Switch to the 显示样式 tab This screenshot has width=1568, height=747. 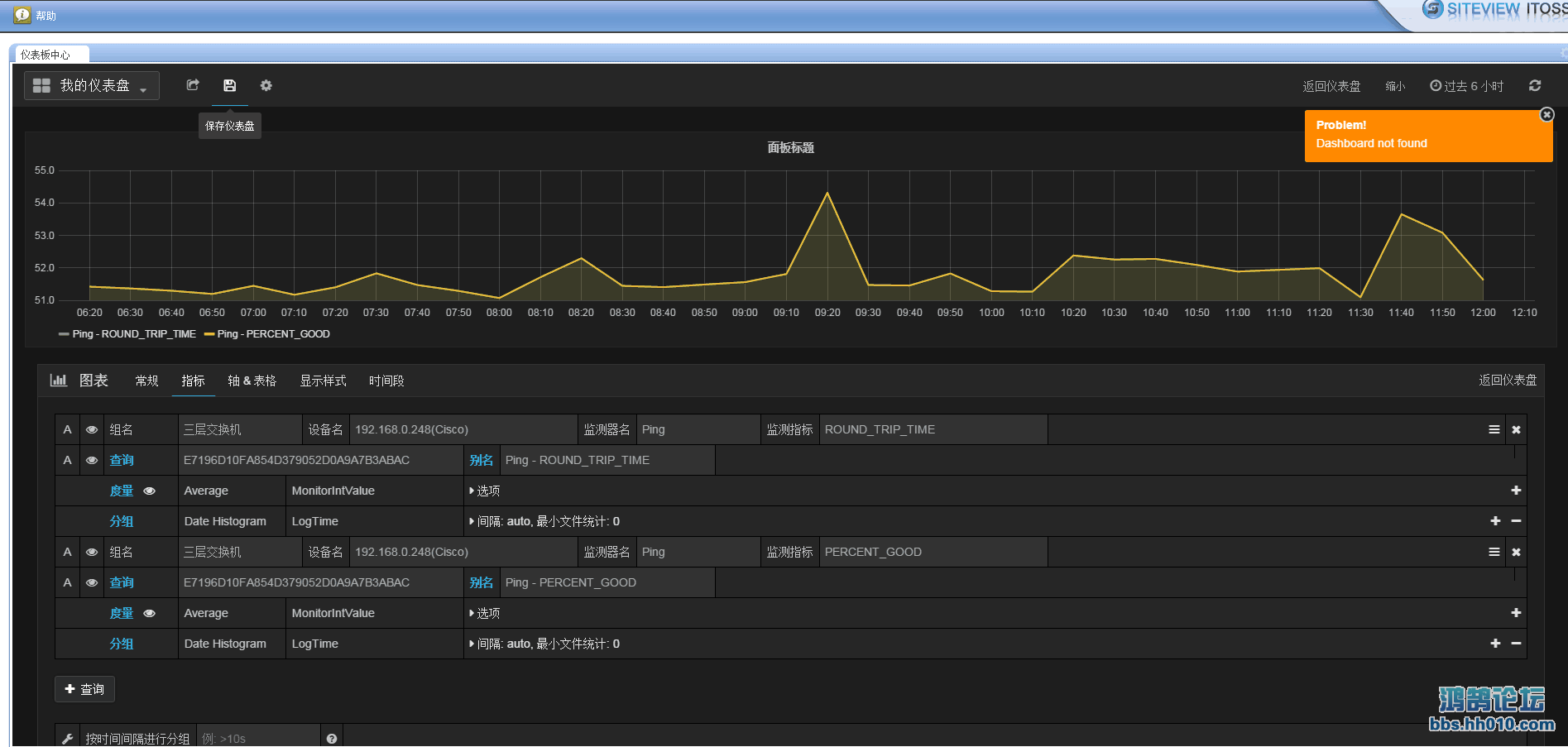tap(323, 381)
